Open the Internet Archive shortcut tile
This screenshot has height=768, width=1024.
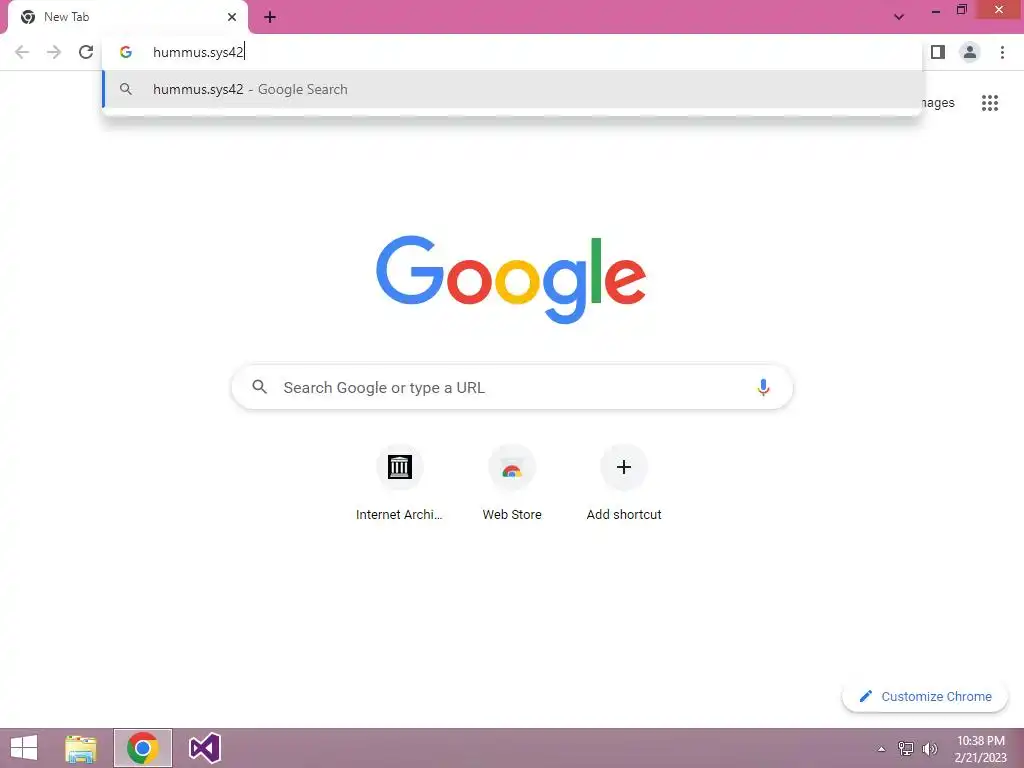(399, 467)
